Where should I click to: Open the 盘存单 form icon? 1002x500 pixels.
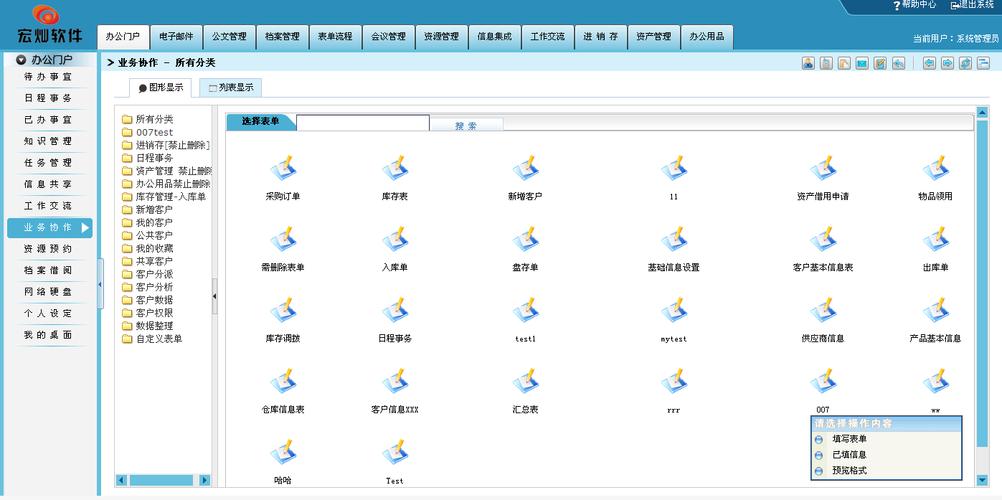525,240
